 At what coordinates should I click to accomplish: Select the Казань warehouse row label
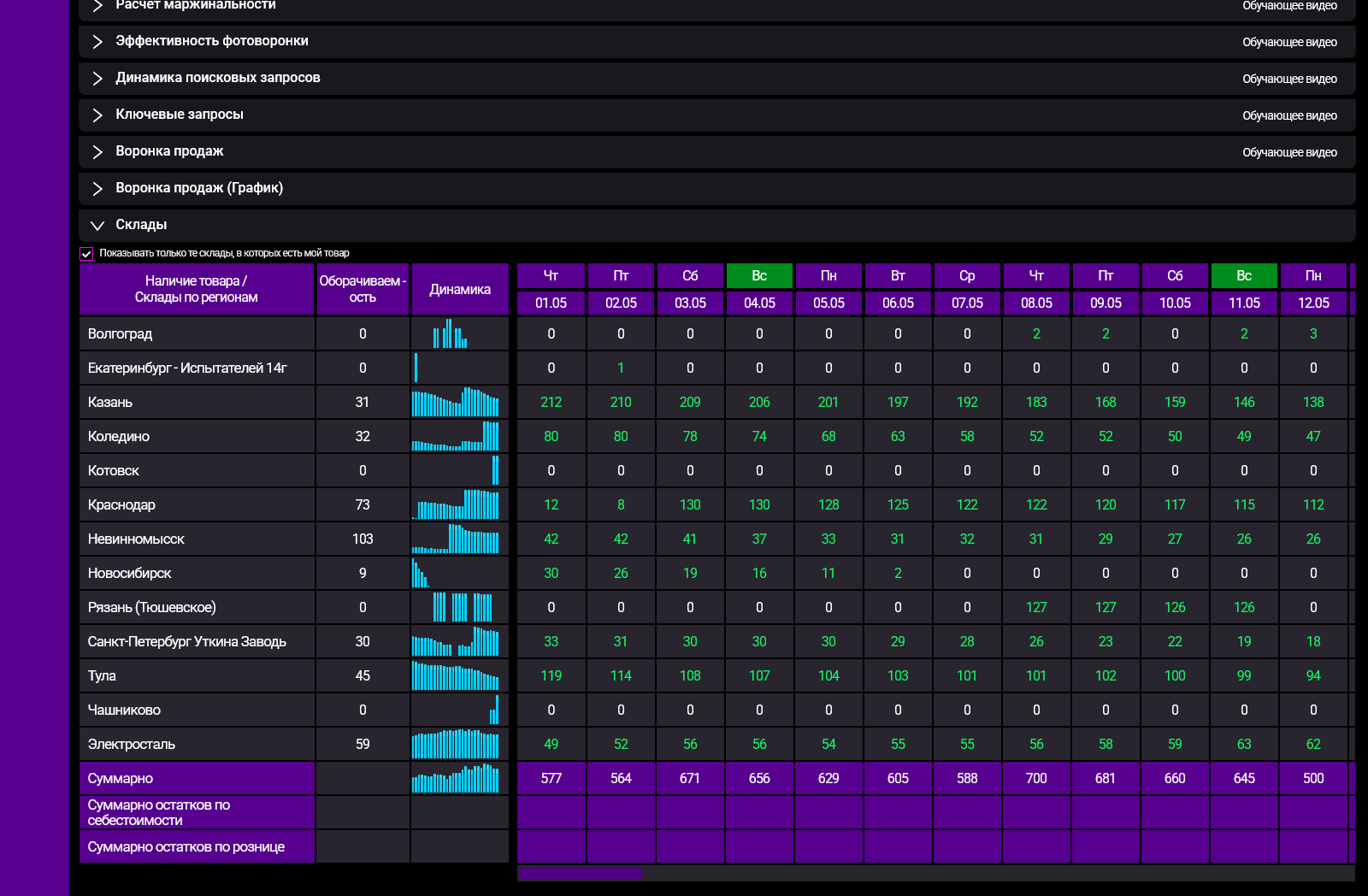(197, 402)
